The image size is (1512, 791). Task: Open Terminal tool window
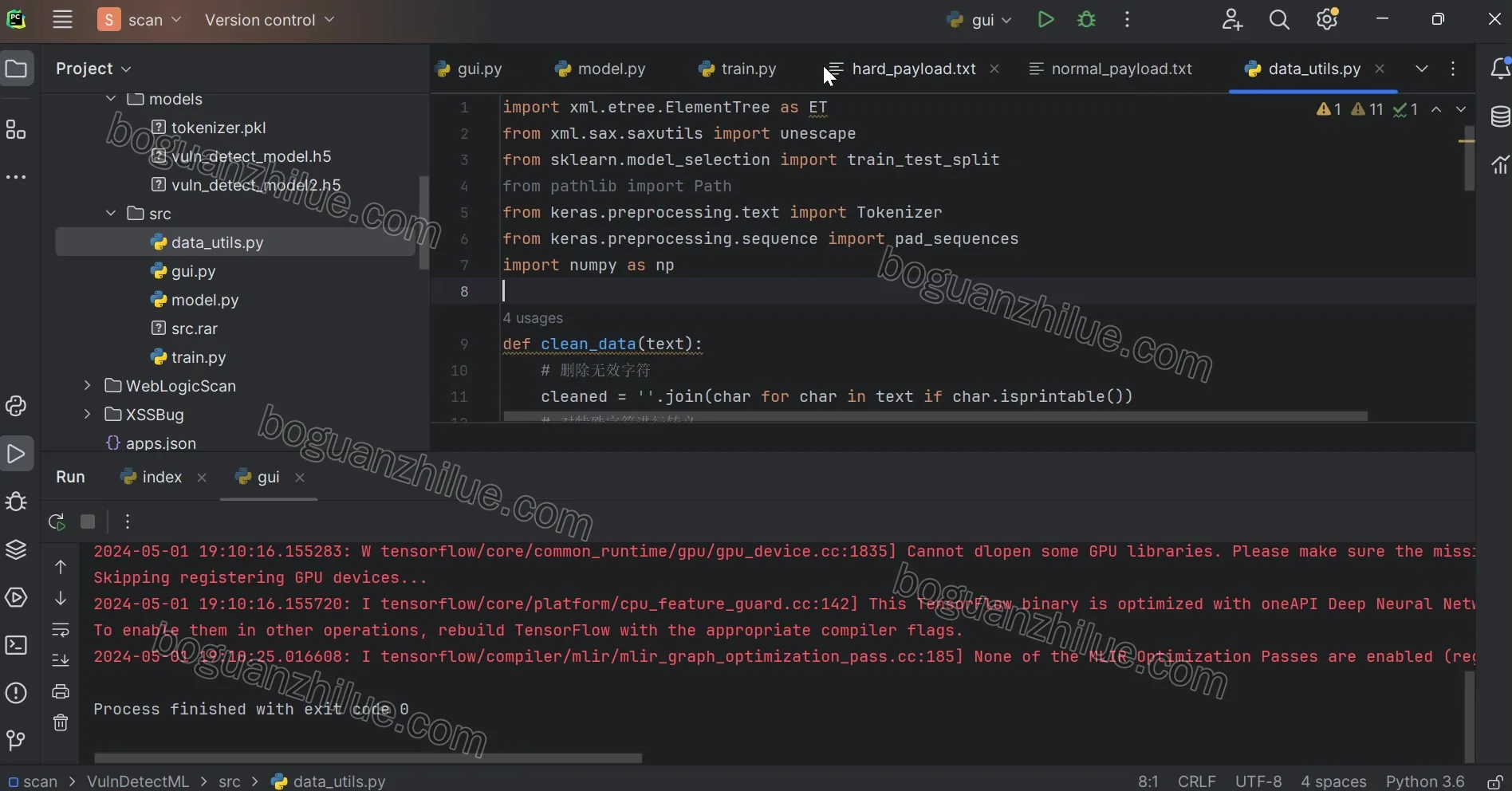(x=16, y=645)
